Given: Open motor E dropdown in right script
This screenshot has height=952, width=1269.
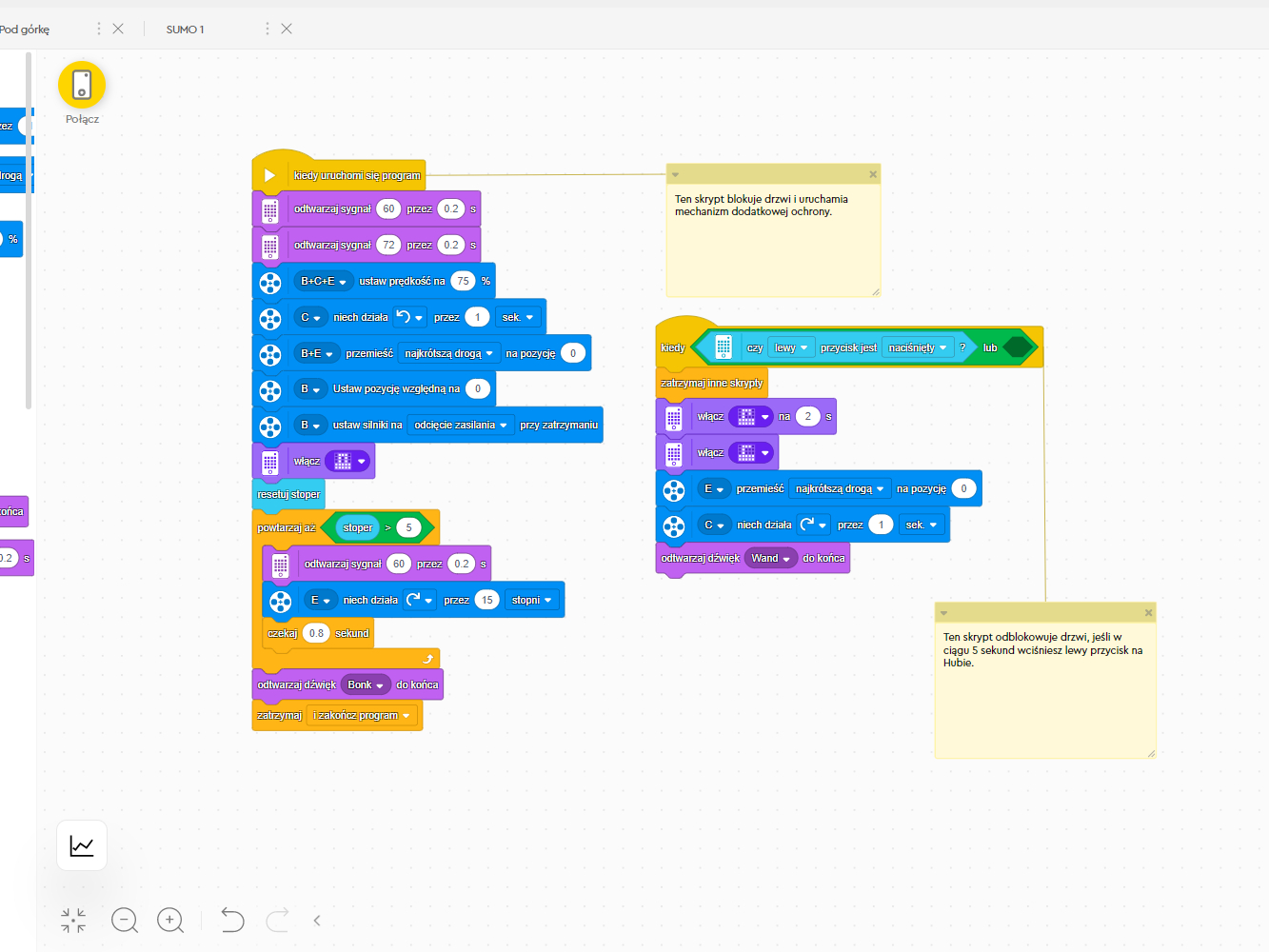Looking at the screenshot, I should coord(714,488).
